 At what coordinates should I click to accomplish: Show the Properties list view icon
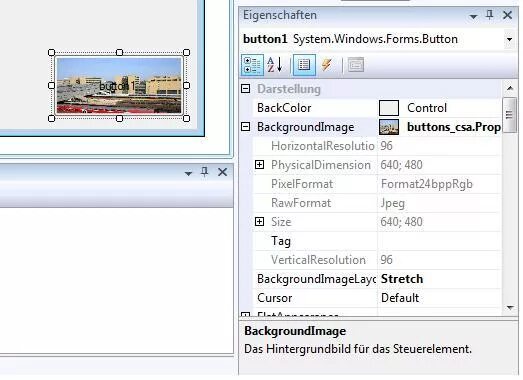pos(304,65)
